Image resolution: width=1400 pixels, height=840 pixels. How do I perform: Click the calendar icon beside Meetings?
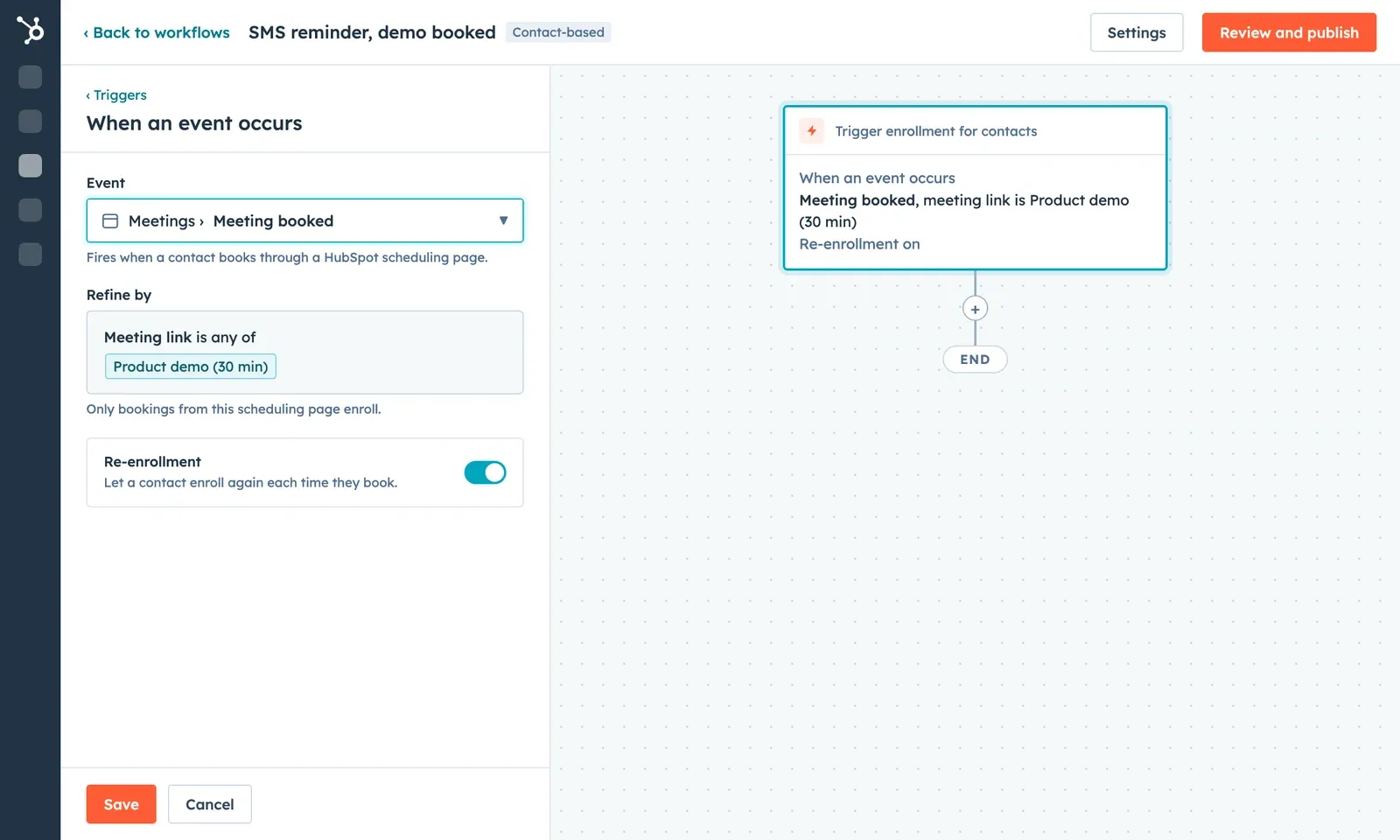[110, 221]
